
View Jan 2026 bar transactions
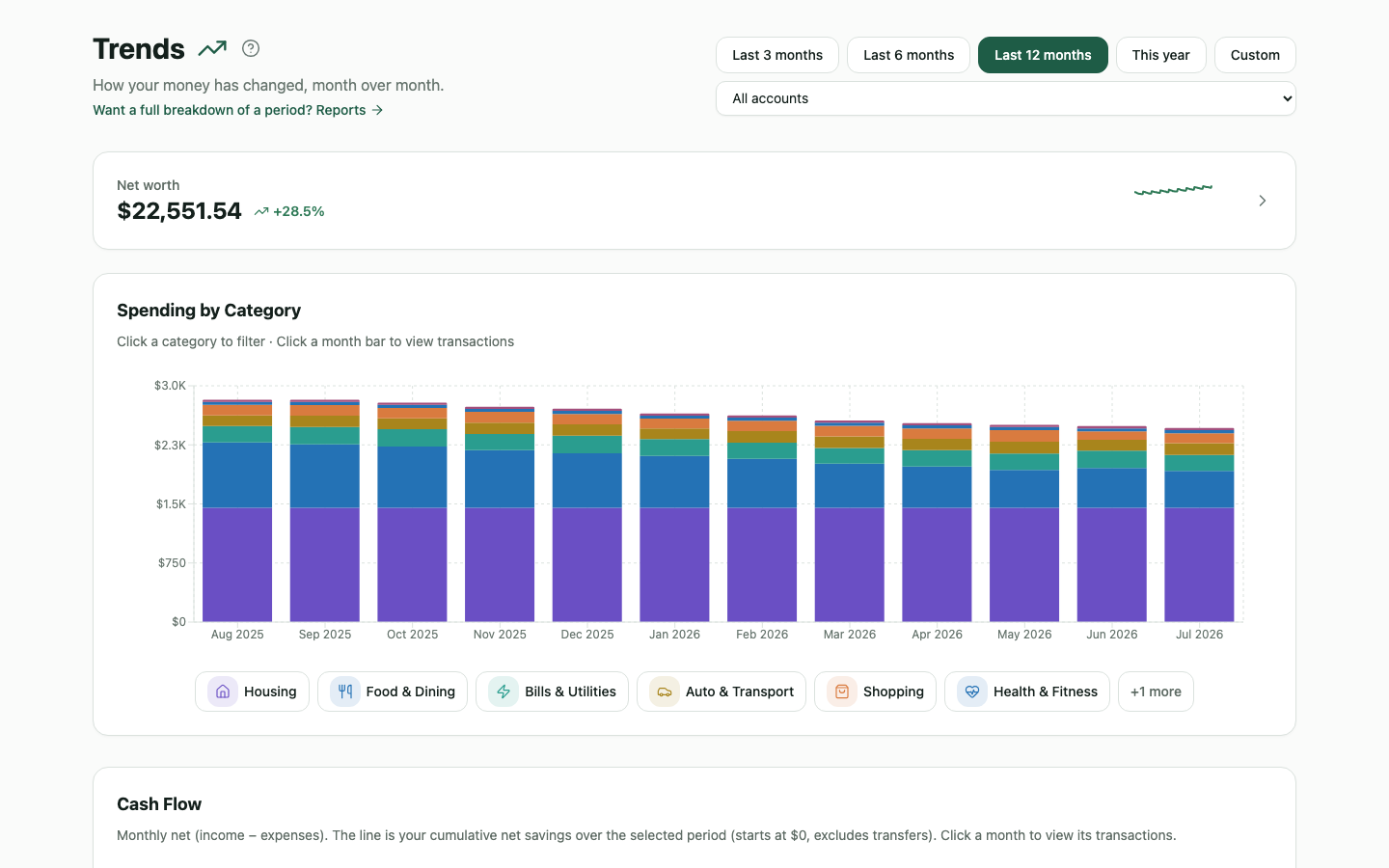(x=674, y=518)
